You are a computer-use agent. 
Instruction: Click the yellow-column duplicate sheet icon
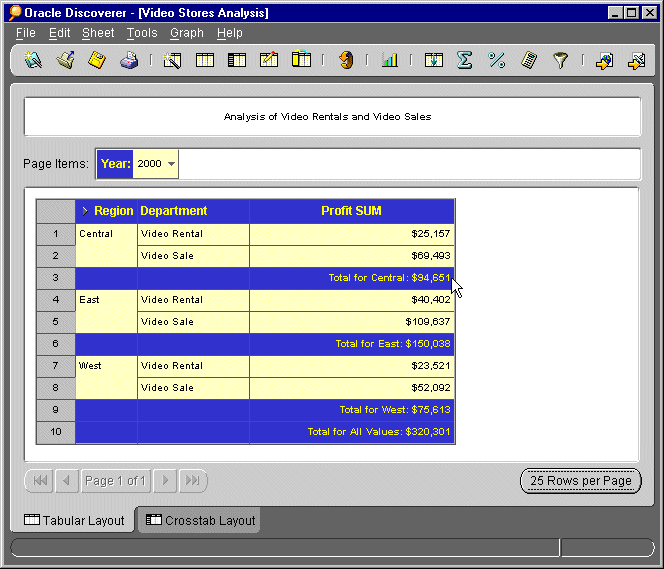(301, 59)
